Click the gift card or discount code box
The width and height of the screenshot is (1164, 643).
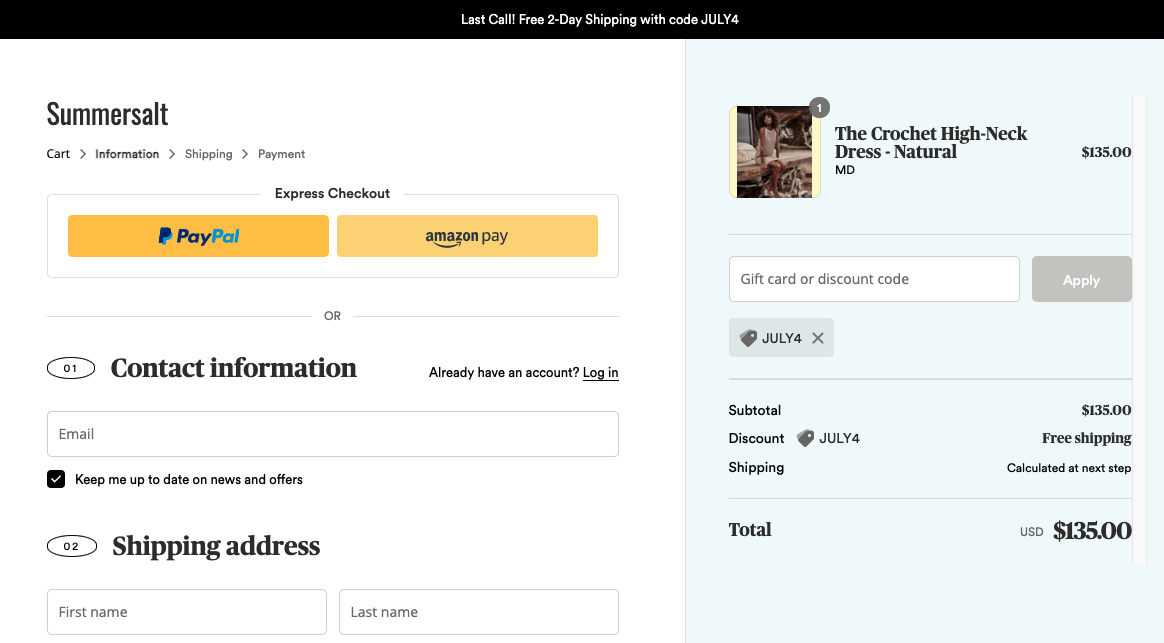click(874, 279)
